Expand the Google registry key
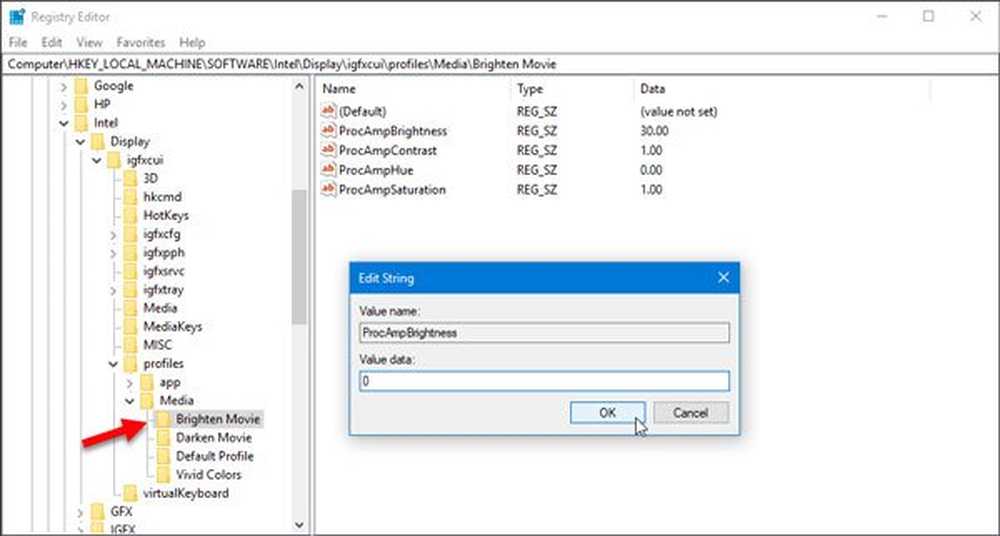1000x536 pixels. [x=64, y=86]
